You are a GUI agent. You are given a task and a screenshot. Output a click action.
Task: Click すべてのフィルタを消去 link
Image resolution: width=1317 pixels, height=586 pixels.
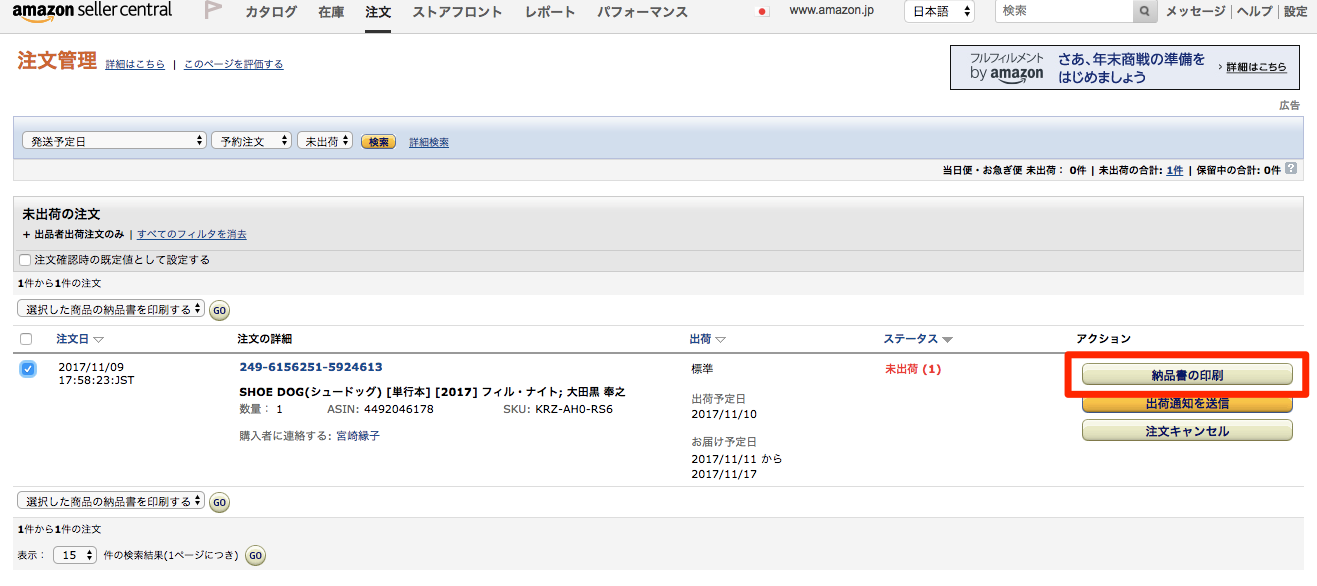192,234
